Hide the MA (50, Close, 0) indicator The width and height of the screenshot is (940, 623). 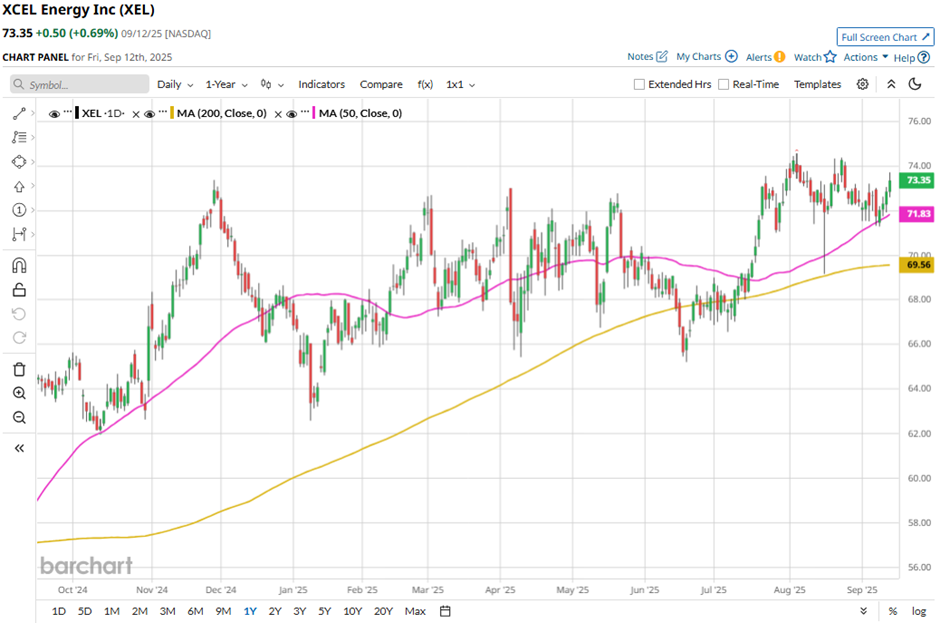point(292,114)
